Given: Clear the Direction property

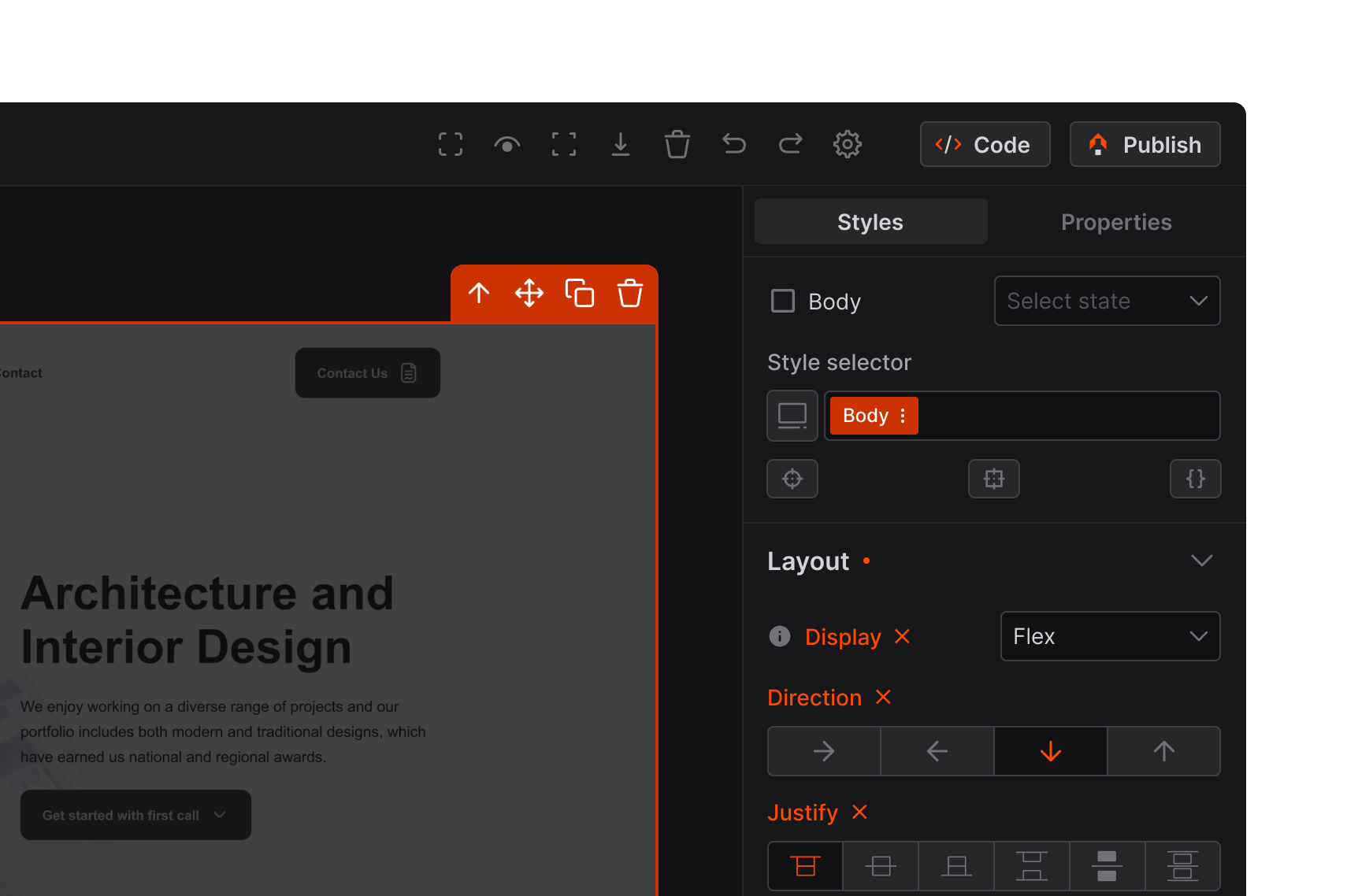Looking at the screenshot, I should coord(884,697).
